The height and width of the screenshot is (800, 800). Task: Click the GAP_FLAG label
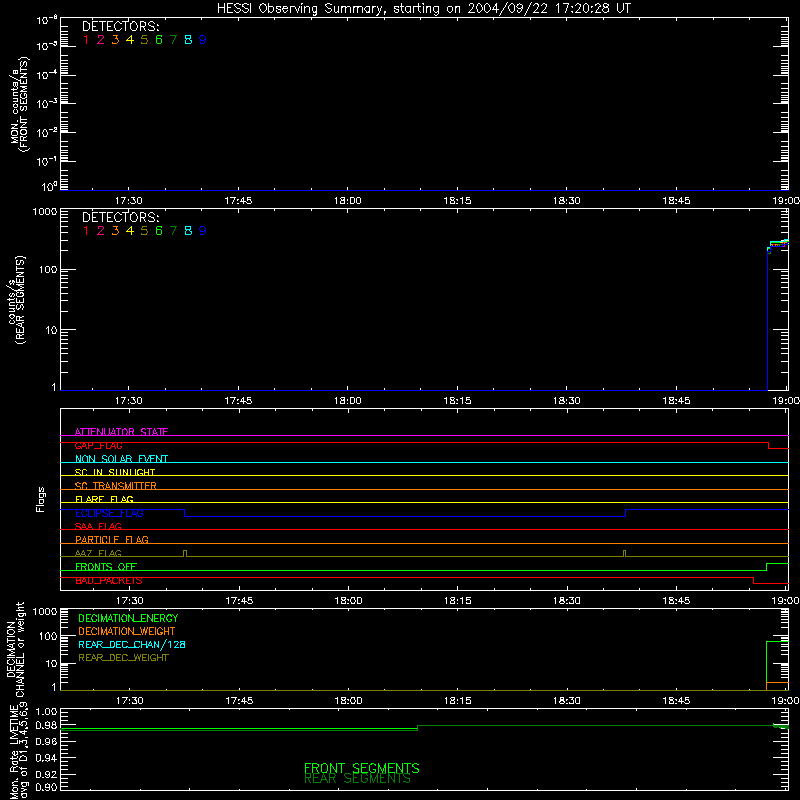98,445
